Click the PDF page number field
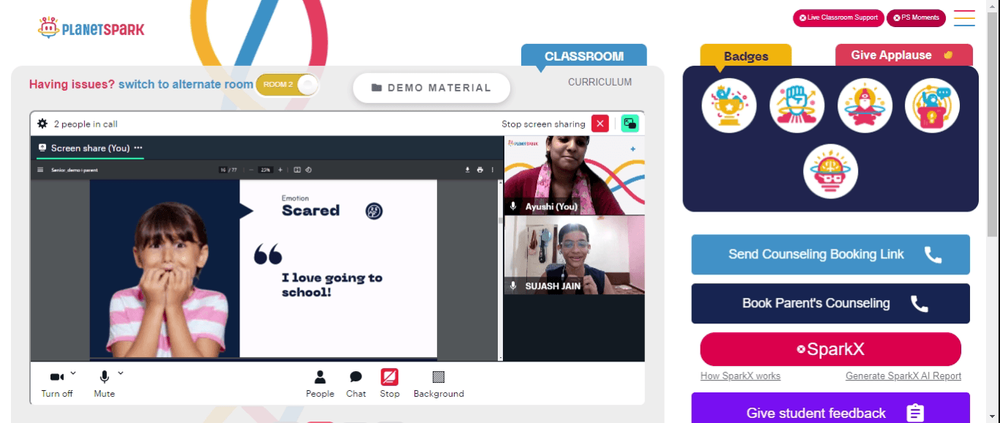The width and height of the screenshot is (1000, 423). 223,170
